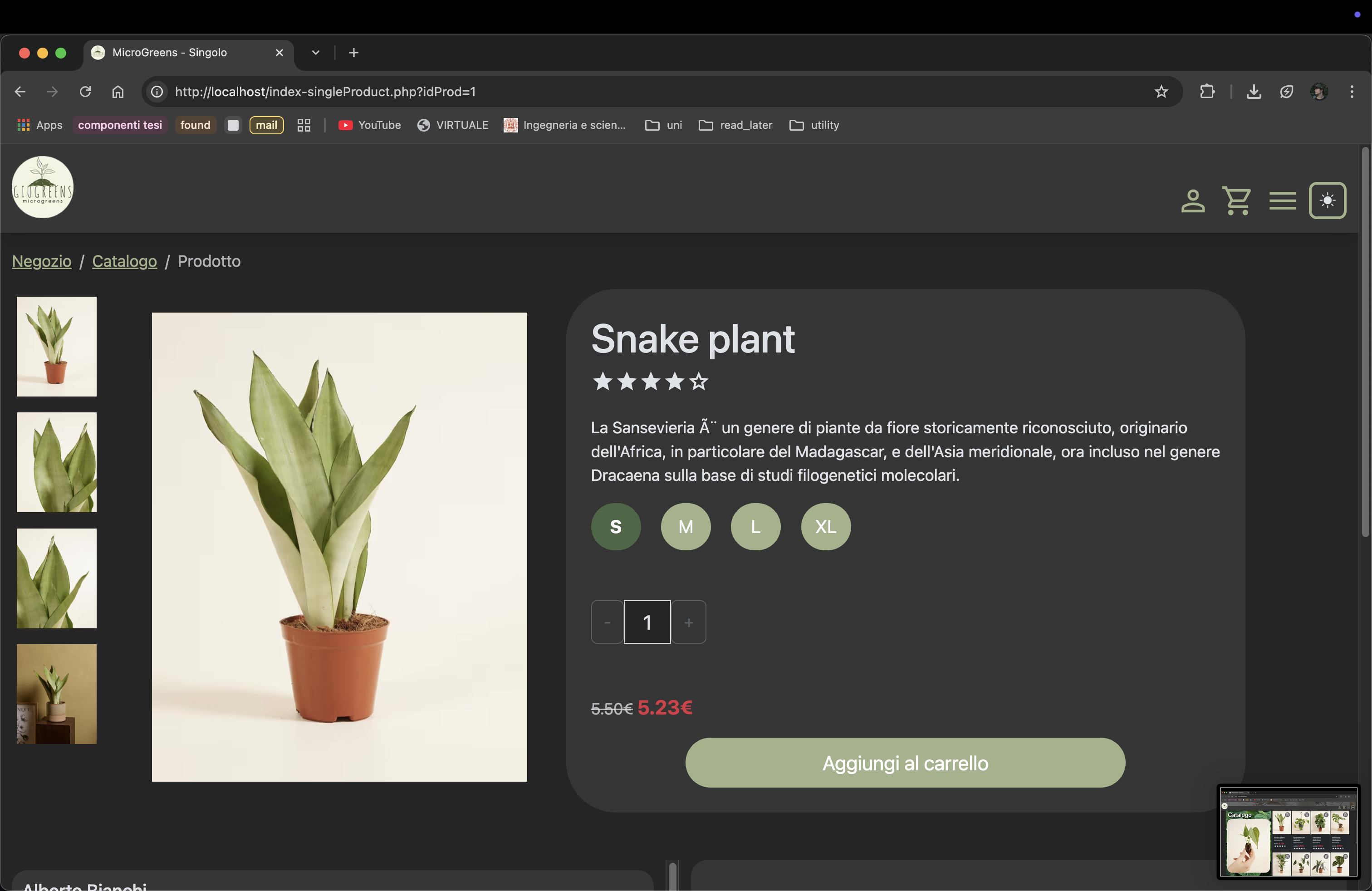
Task: Increase quantity with plus button
Action: [x=688, y=622]
